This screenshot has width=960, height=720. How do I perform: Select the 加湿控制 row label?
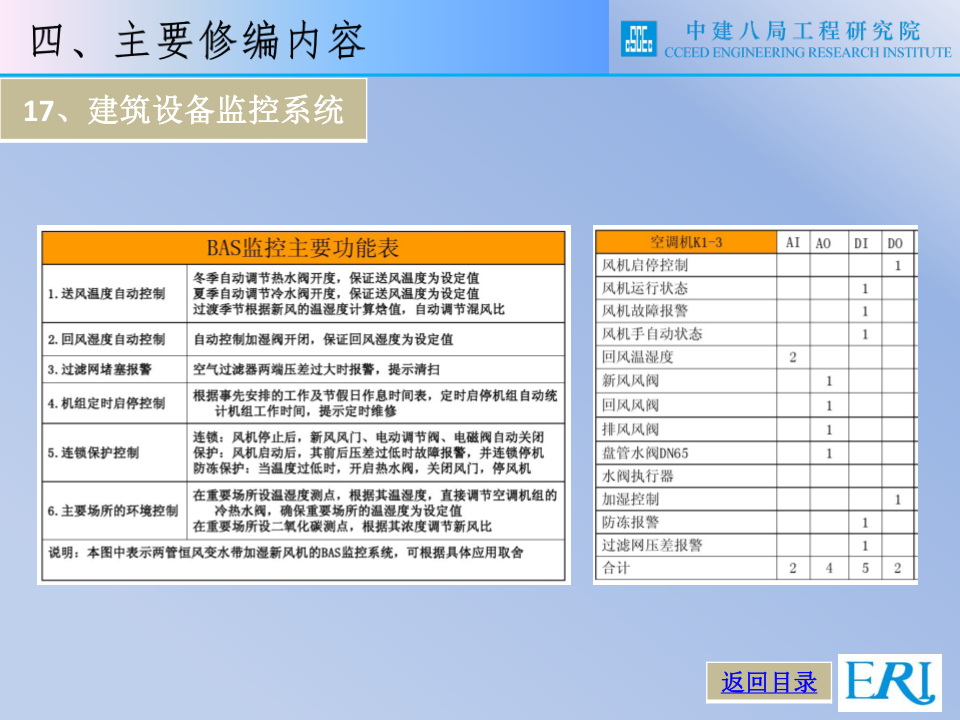[x=630, y=499]
